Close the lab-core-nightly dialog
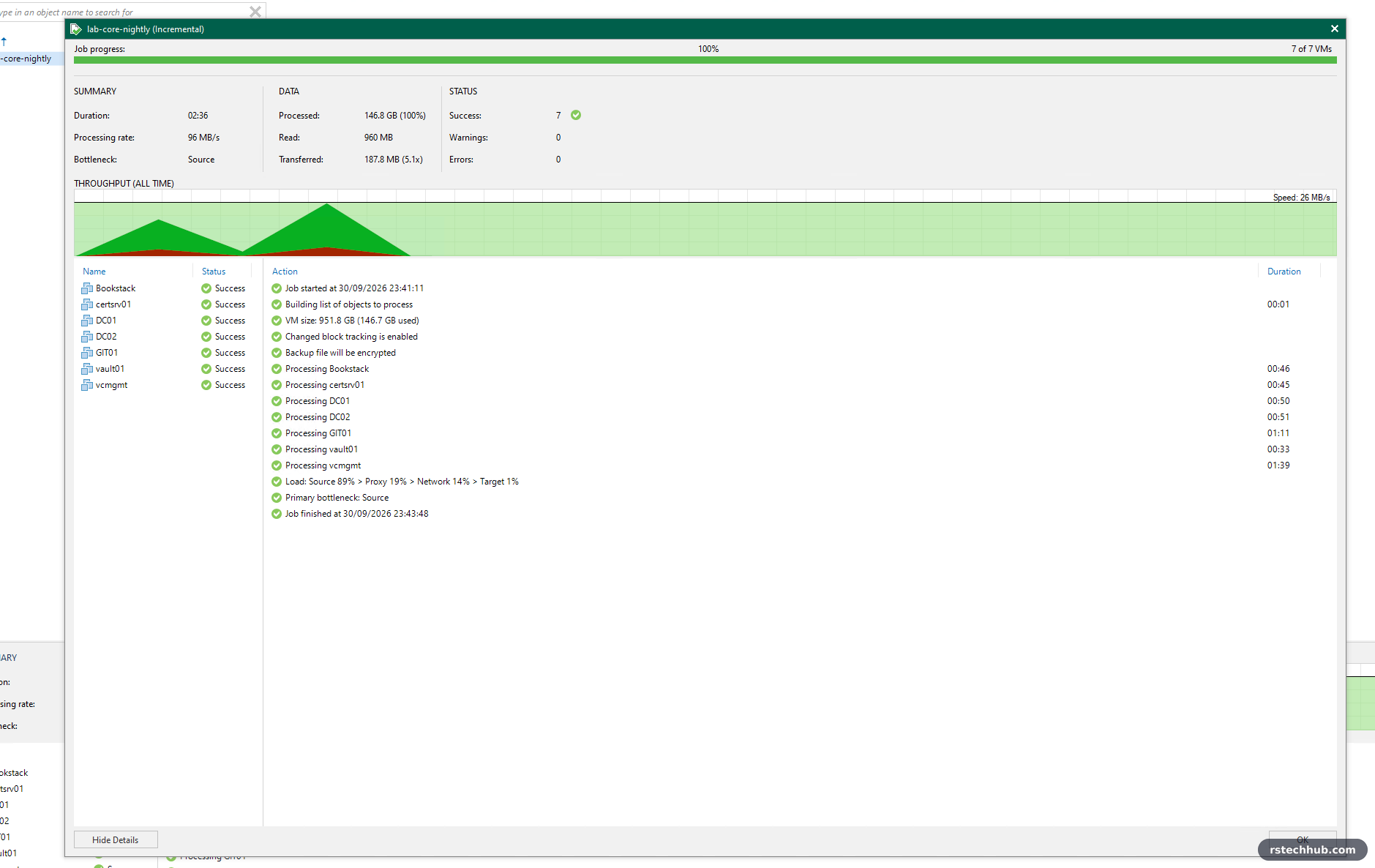Image resolution: width=1375 pixels, height=868 pixels. pos(1335,29)
